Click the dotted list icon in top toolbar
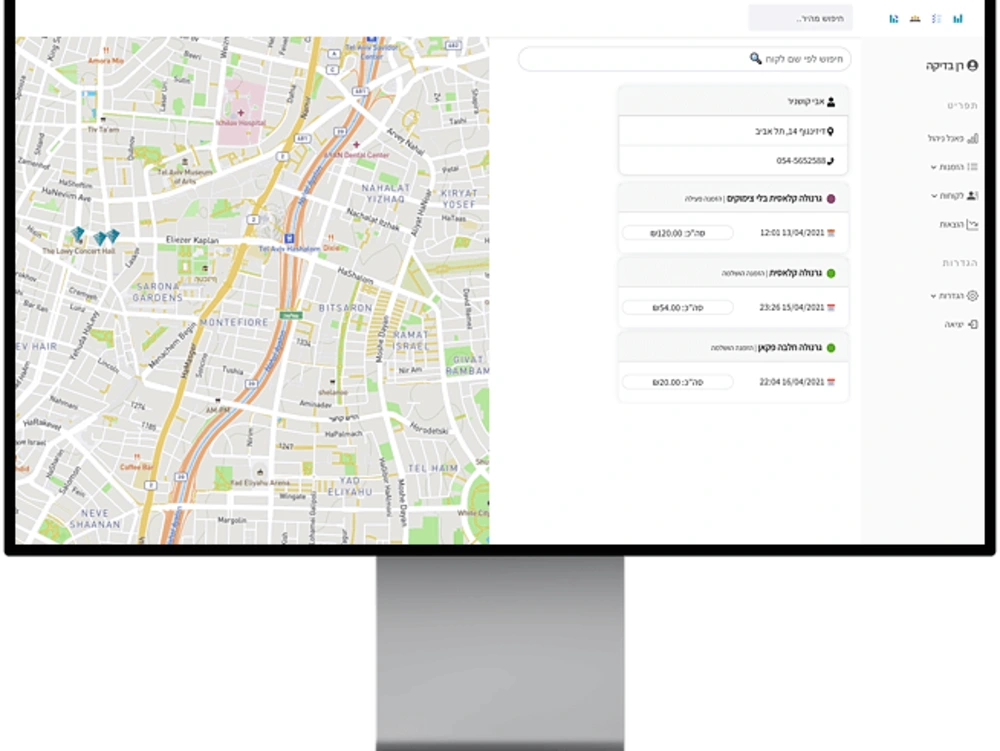1000x751 pixels. (x=936, y=19)
